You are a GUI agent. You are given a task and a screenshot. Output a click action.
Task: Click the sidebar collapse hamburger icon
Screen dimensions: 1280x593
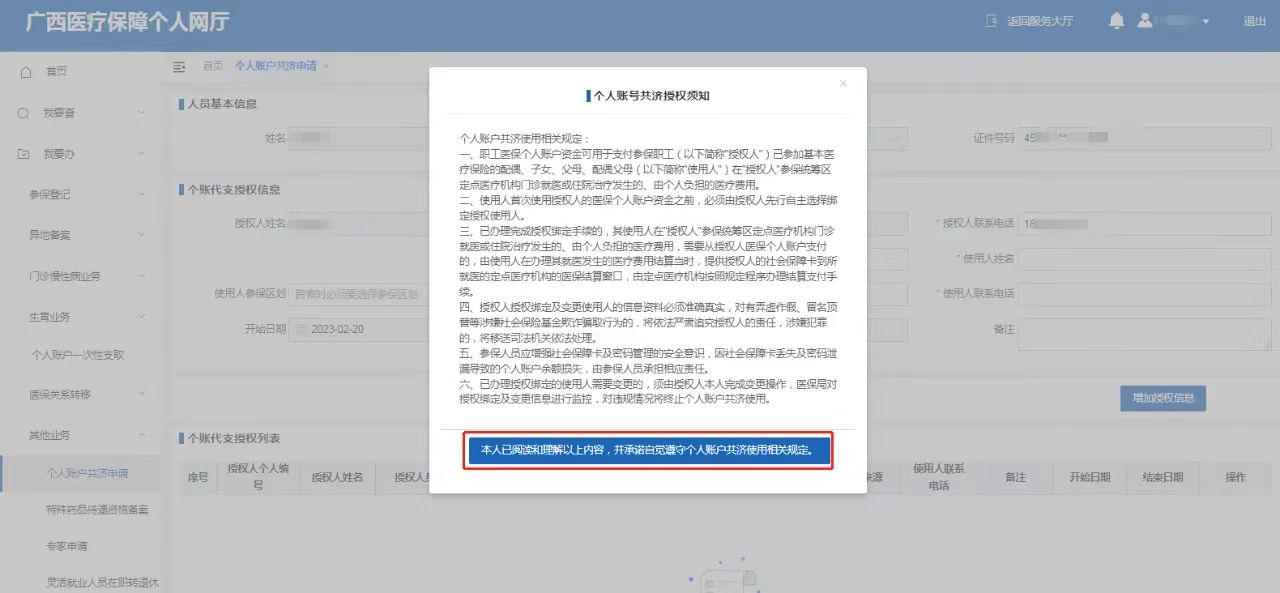pyautogui.click(x=180, y=66)
